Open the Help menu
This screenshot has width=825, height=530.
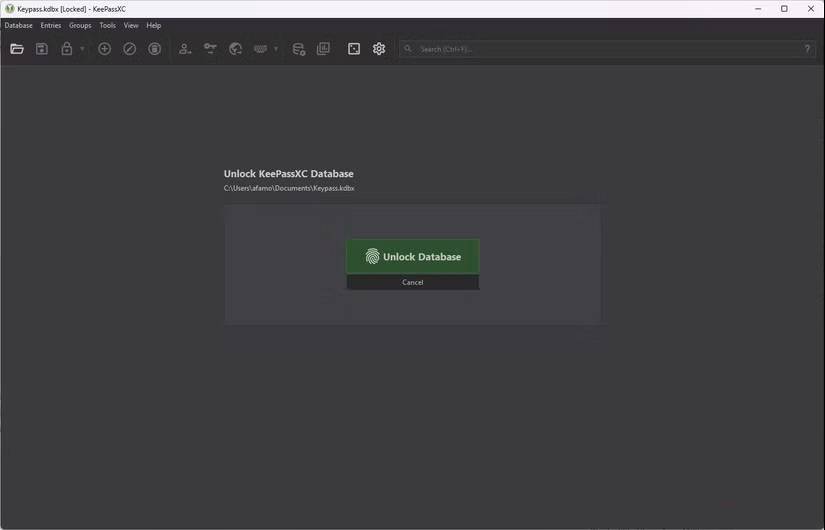[154, 25]
